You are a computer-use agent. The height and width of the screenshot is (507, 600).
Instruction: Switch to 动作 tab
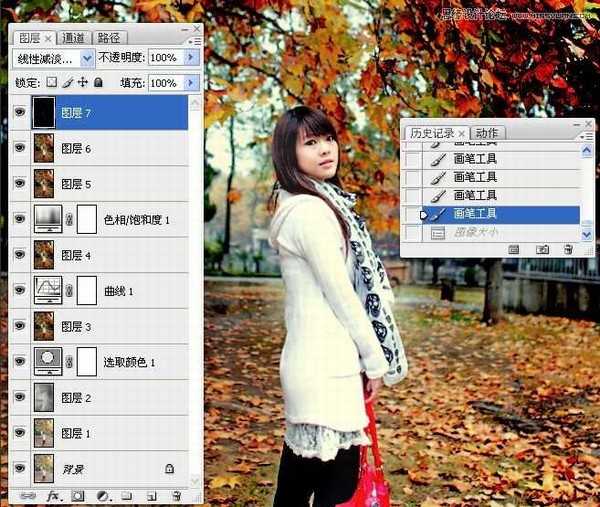(486, 133)
